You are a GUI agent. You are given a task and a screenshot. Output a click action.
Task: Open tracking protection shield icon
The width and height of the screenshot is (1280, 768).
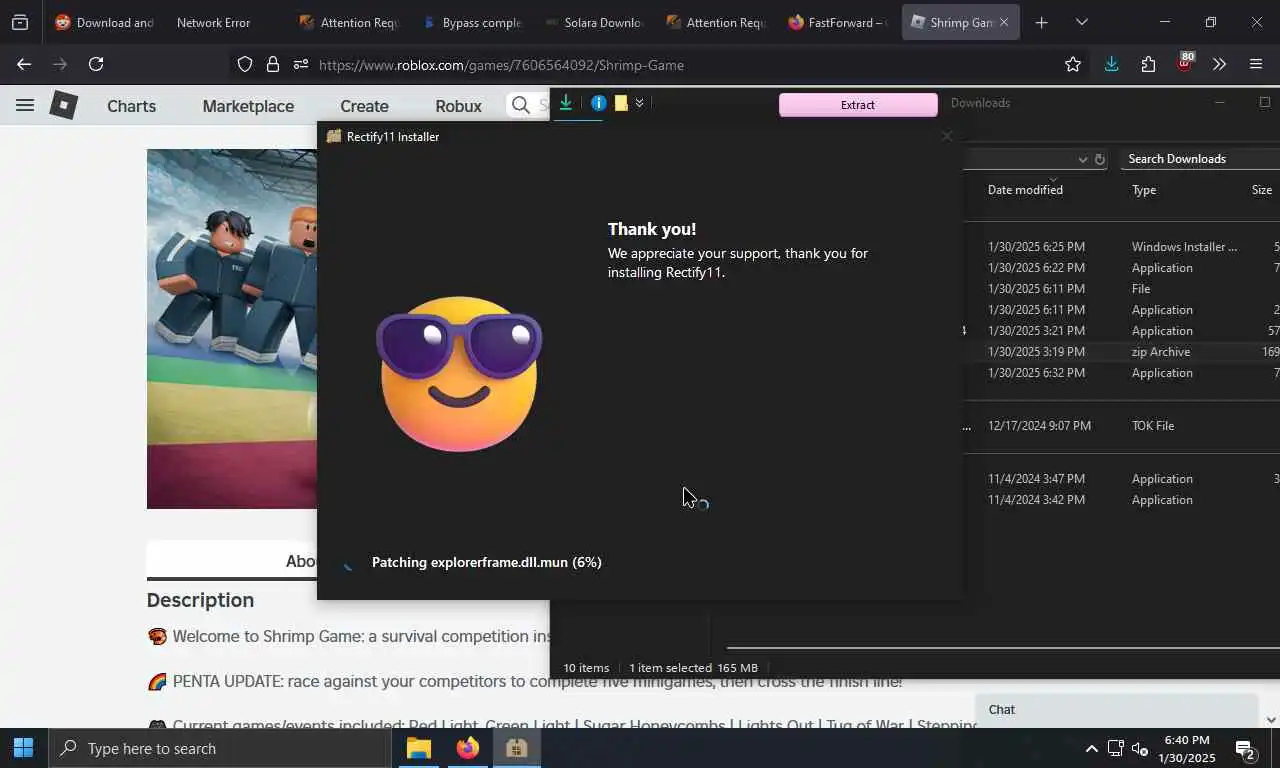(x=245, y=64)
